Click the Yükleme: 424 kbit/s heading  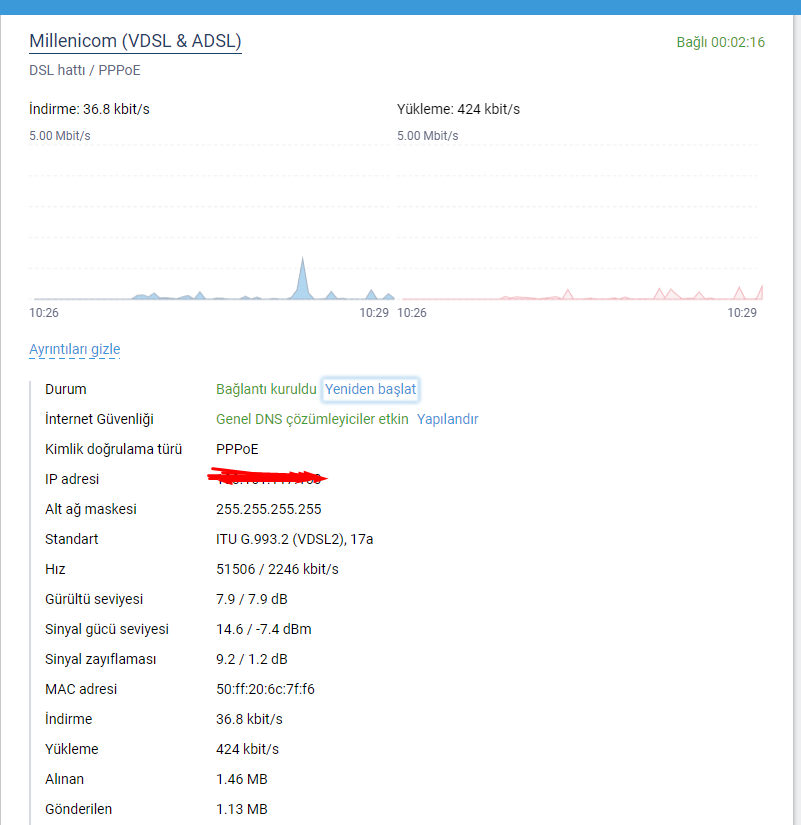pos(458,109)
